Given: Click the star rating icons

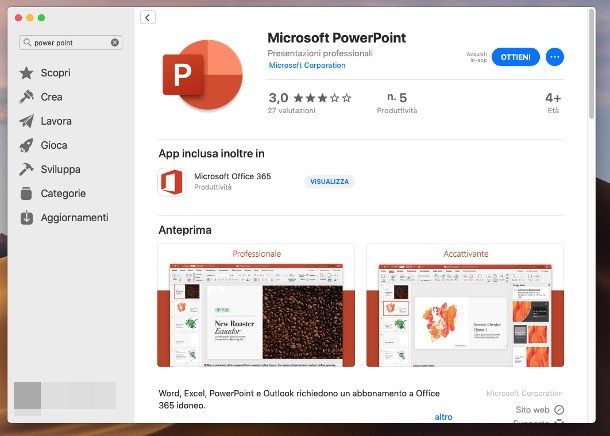Looking at the screenshot, I should [x=323, y=98].
